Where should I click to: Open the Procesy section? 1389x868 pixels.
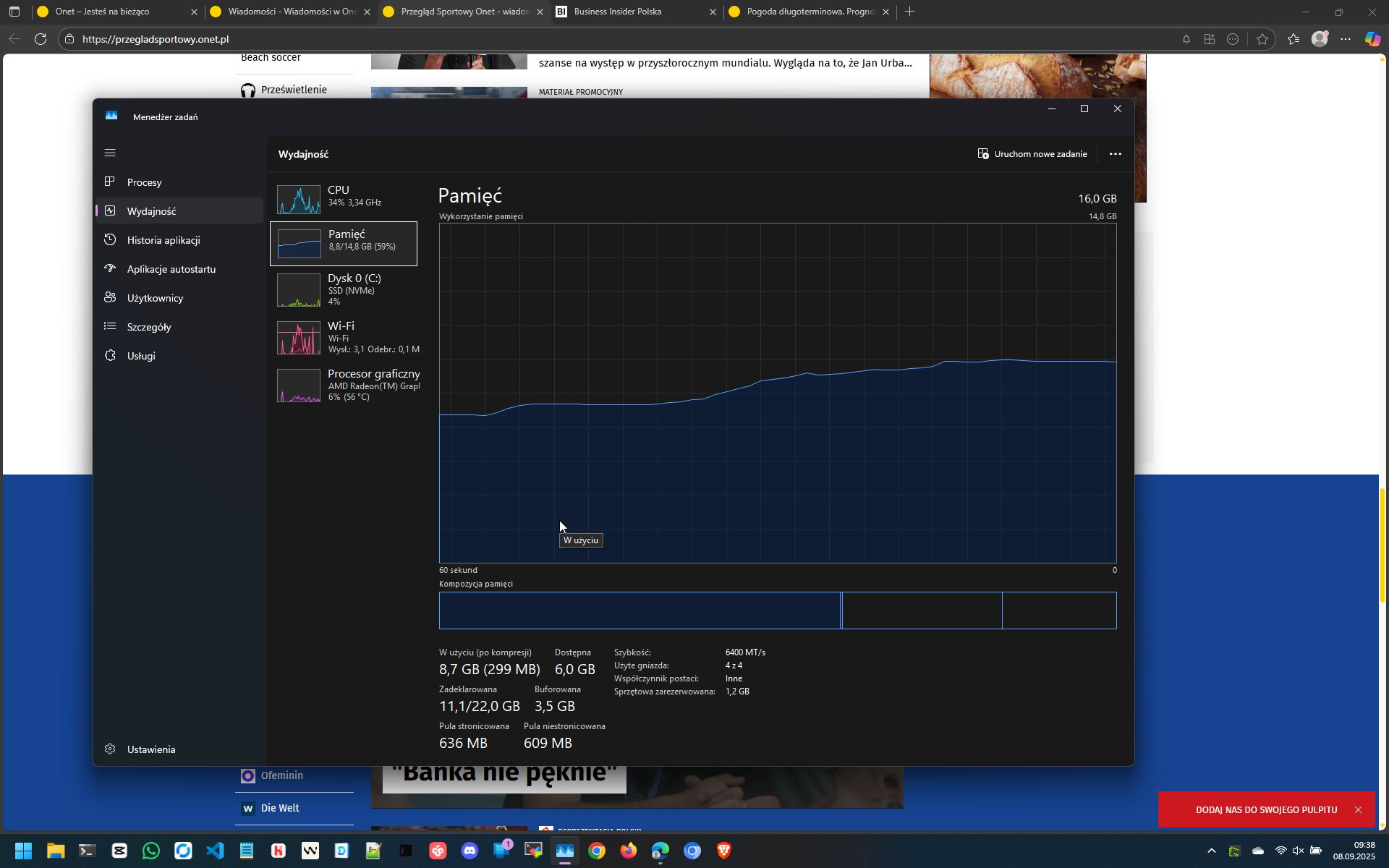pyautogui.click(x=144, y=182)
